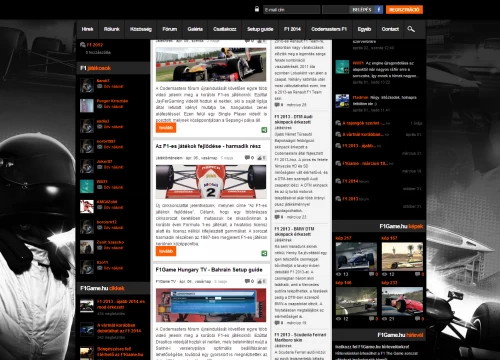Open article Az F1-es játékok fejlődése - harmadik rész
The width and height of the screenshot is (500, 360).
click(208, 146)
